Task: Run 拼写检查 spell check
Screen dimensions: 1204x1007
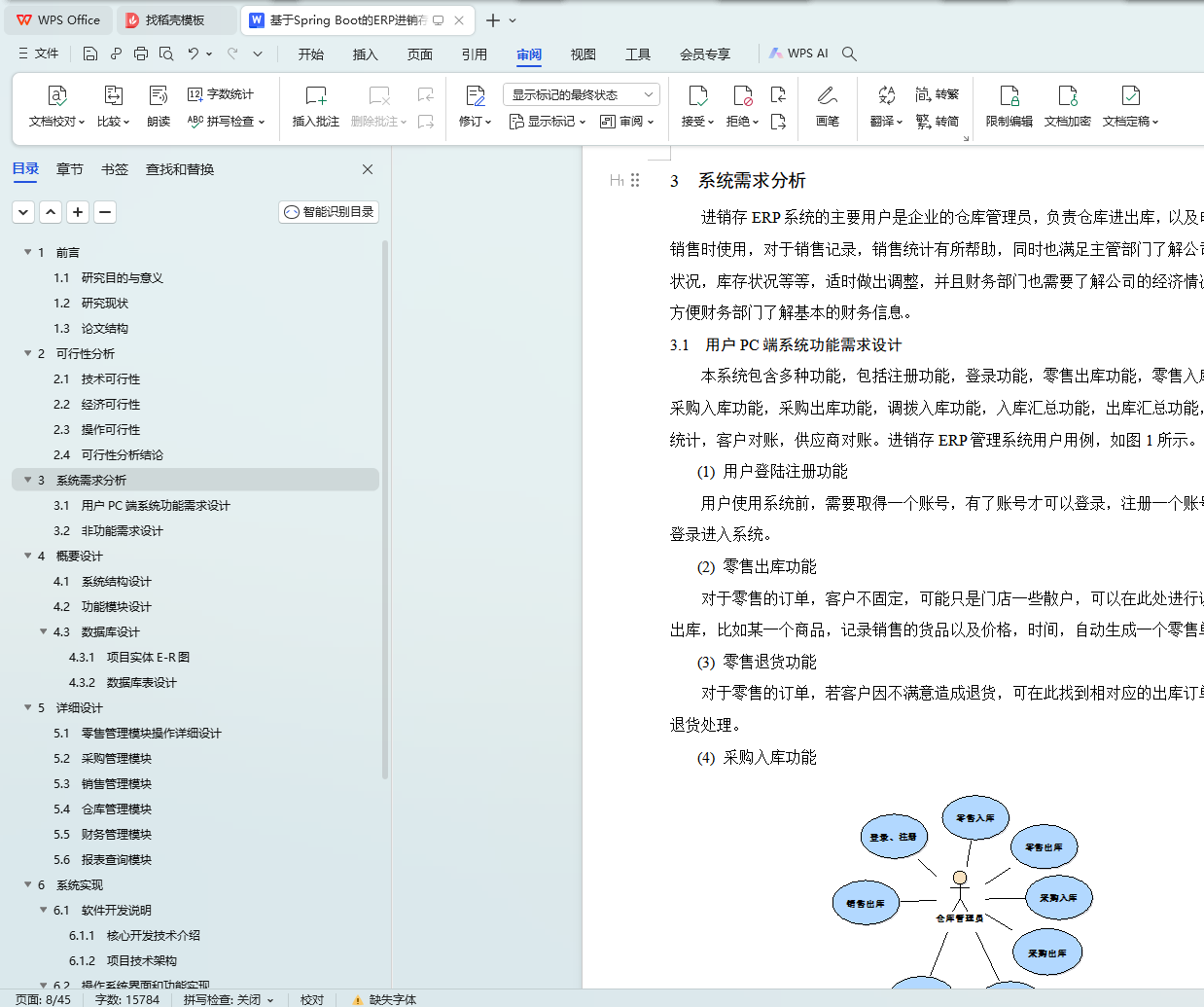Action: coord(226,122)
